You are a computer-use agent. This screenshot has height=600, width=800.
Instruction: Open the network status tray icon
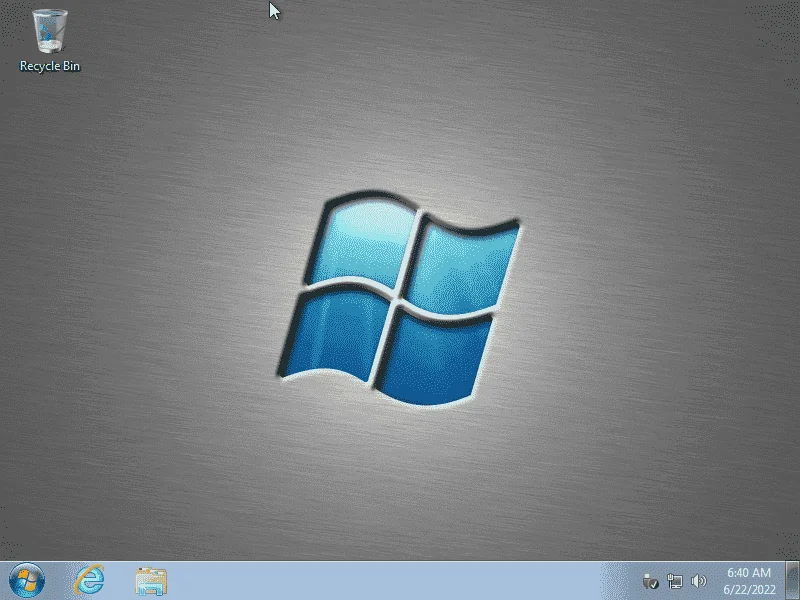tap(674, 581)
